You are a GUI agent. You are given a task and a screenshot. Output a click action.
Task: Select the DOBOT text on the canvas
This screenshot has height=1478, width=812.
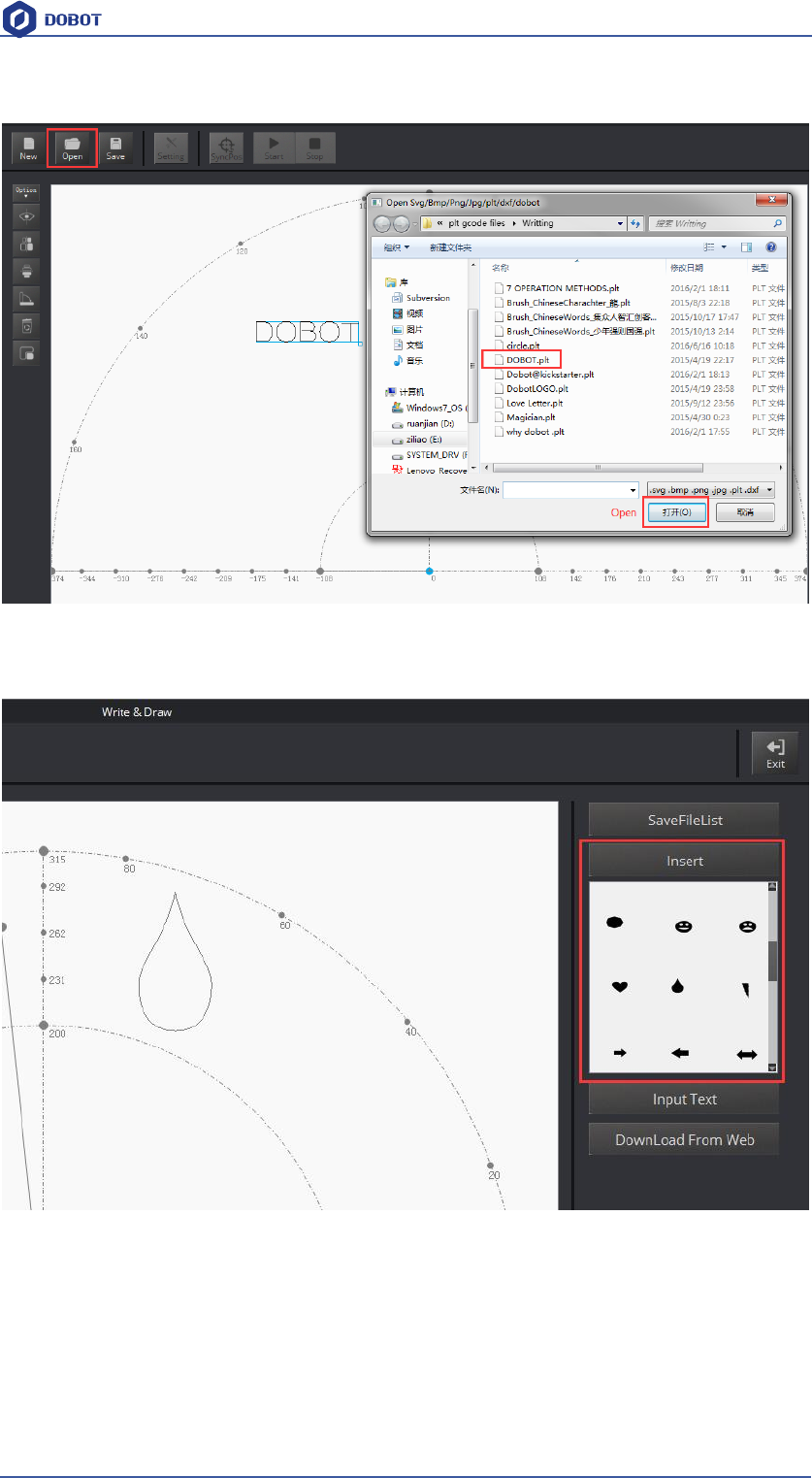(308, 333)
